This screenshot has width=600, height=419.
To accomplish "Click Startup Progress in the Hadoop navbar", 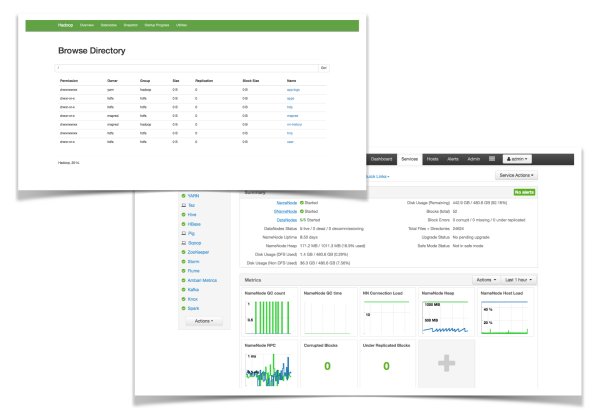I will pyautogui.click(x=157, y=25).
